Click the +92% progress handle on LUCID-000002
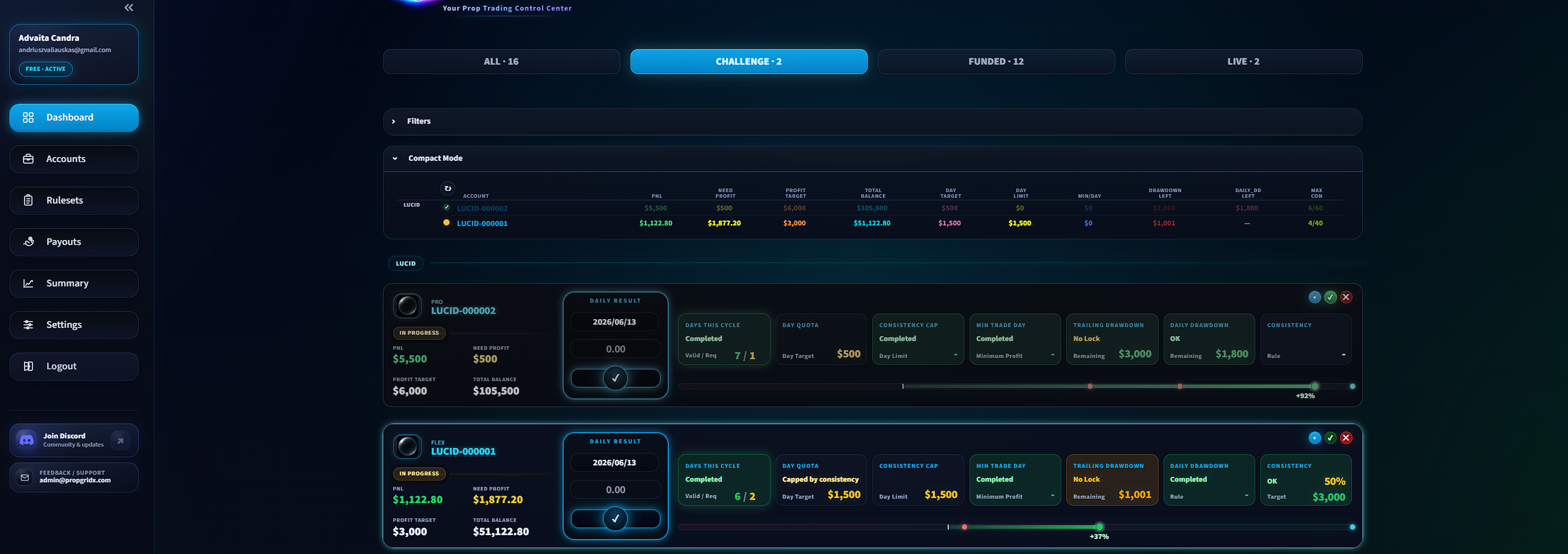 click(1314, 386)
